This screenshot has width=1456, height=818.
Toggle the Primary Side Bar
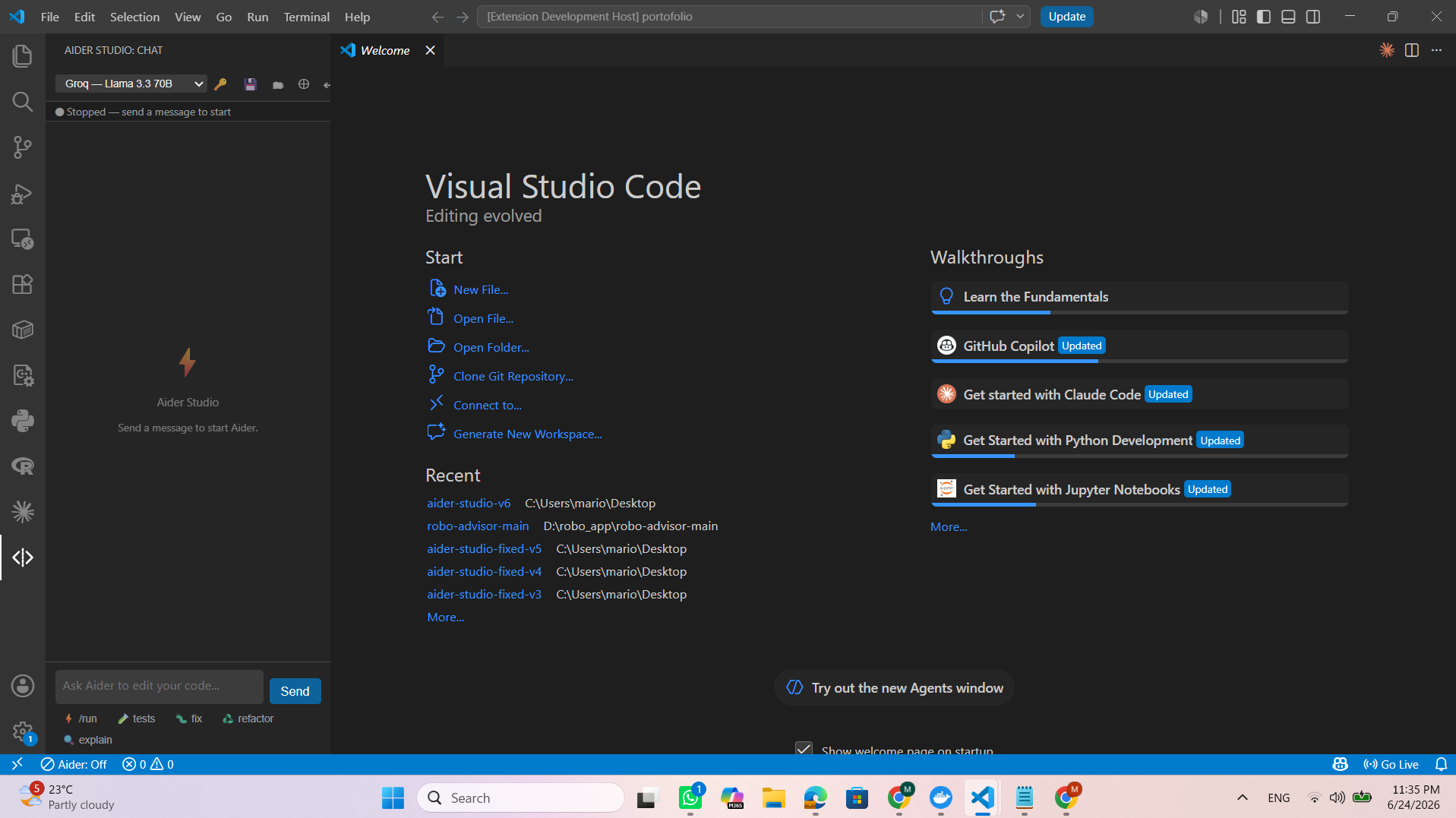pos(1264,17)
